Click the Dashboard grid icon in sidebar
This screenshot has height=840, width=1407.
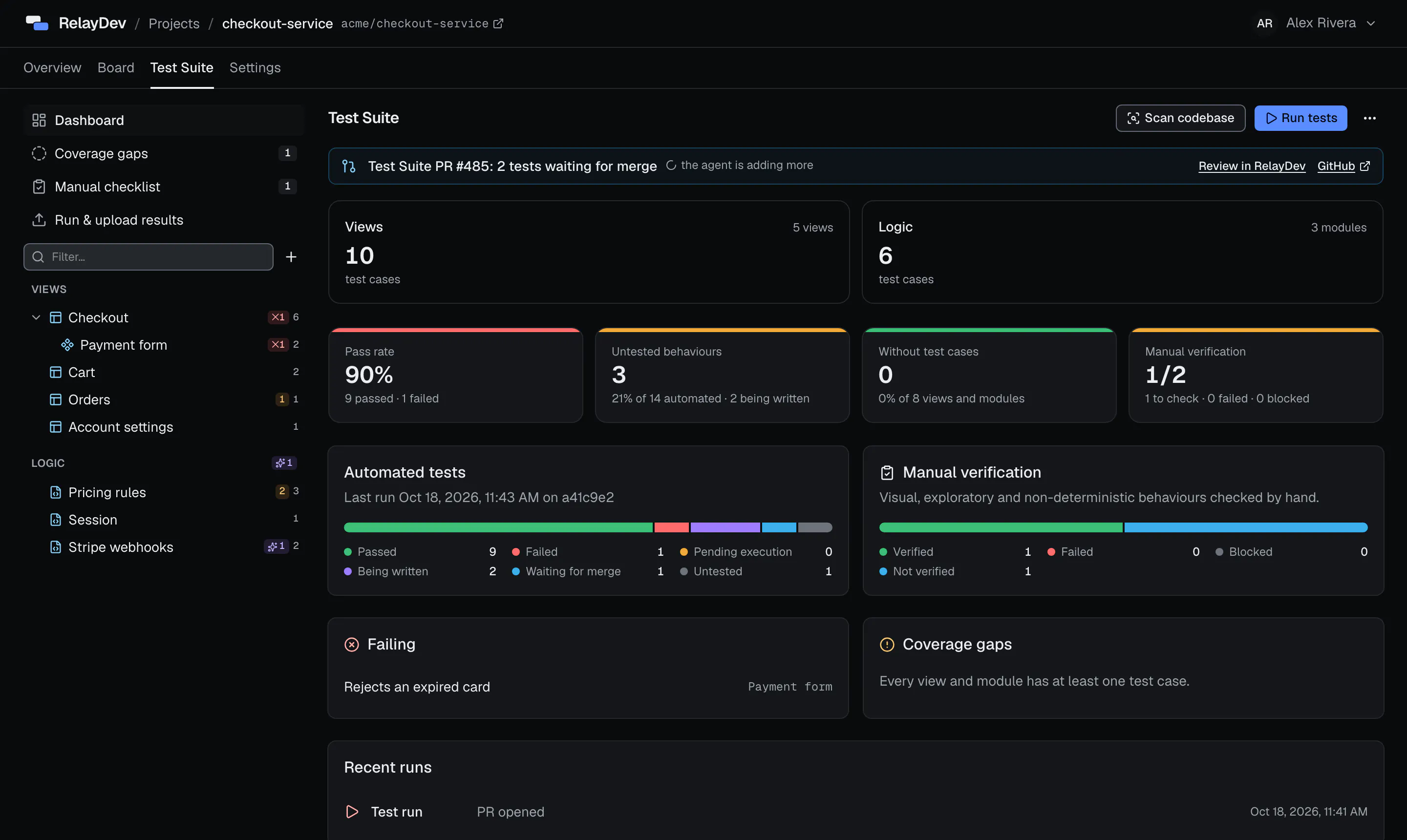[x=39, y=120]
